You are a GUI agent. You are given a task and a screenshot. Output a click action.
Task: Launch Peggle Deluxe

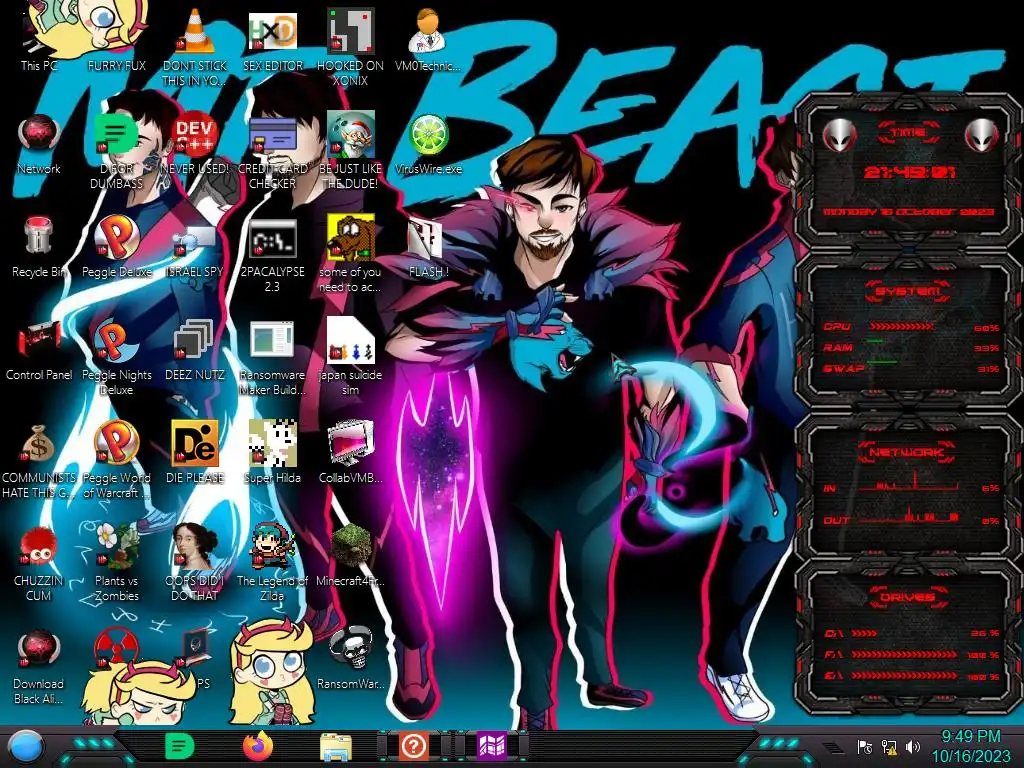pos(116,247)
